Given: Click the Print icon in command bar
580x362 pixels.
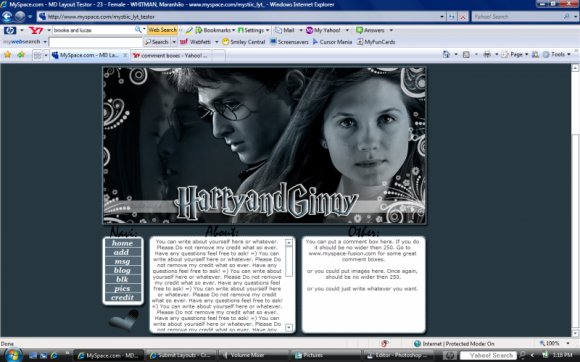Looking at the screenshot, I should tap(487, 55).
